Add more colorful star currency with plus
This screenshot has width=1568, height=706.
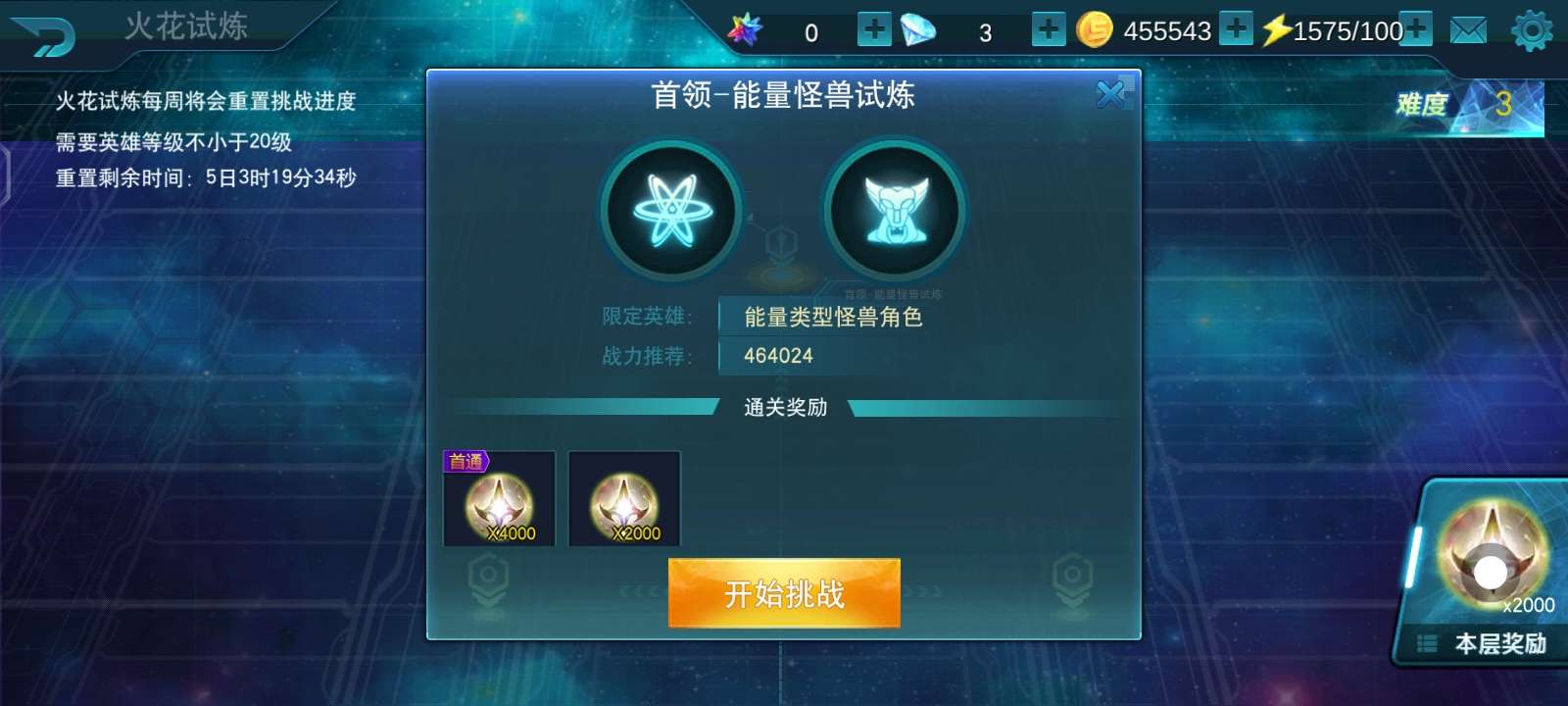[x=874, y=29]
